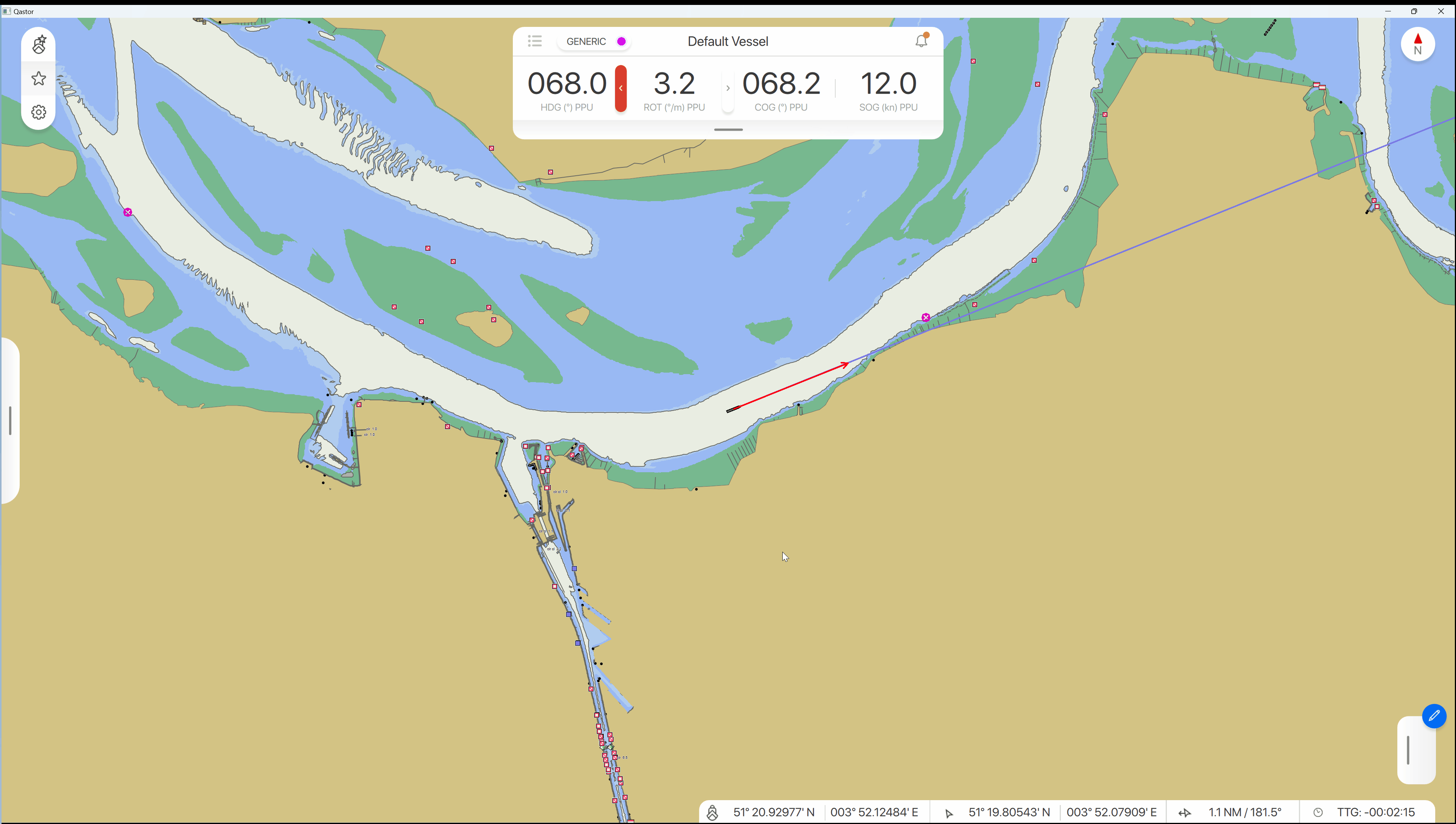Screen dimensions: 1456x824
Task: Click the 068.0 HDG readout
Action: point(566,84)
